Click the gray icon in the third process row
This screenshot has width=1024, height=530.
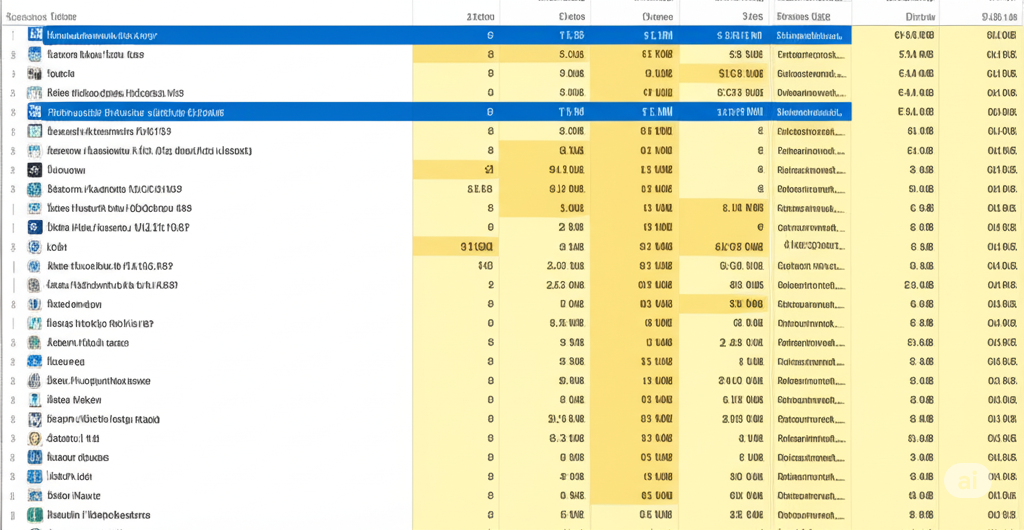tap(35, 74)
